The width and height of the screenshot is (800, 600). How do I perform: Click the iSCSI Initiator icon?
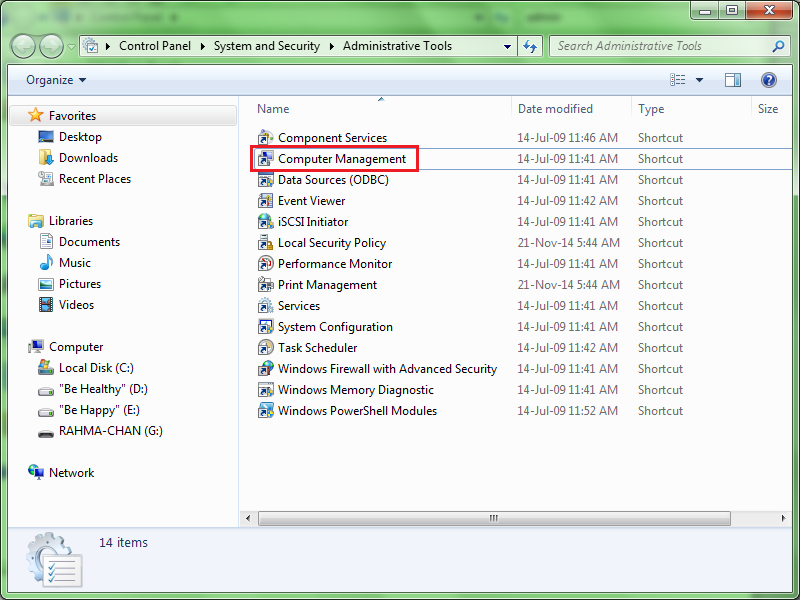(x=265, y=221)
